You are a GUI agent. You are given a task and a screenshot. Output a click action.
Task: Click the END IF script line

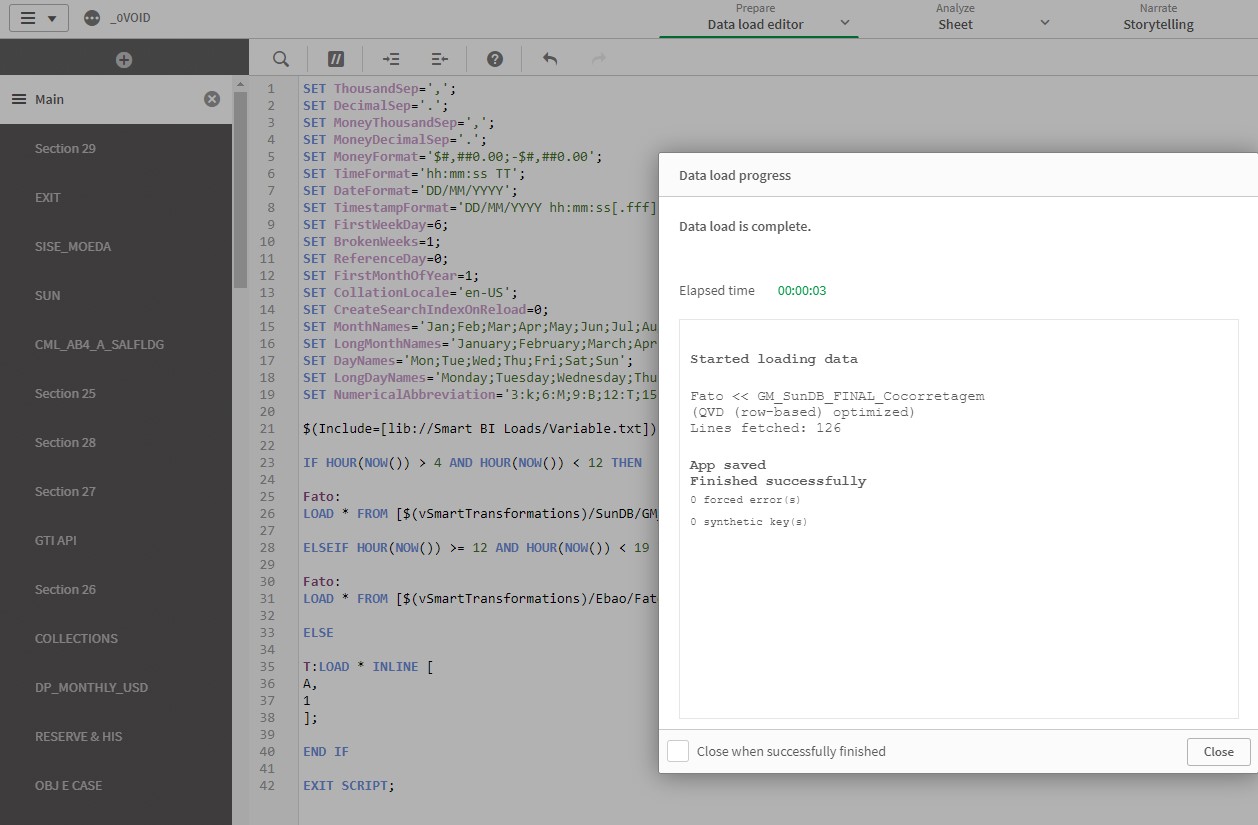tap(326, 751)
